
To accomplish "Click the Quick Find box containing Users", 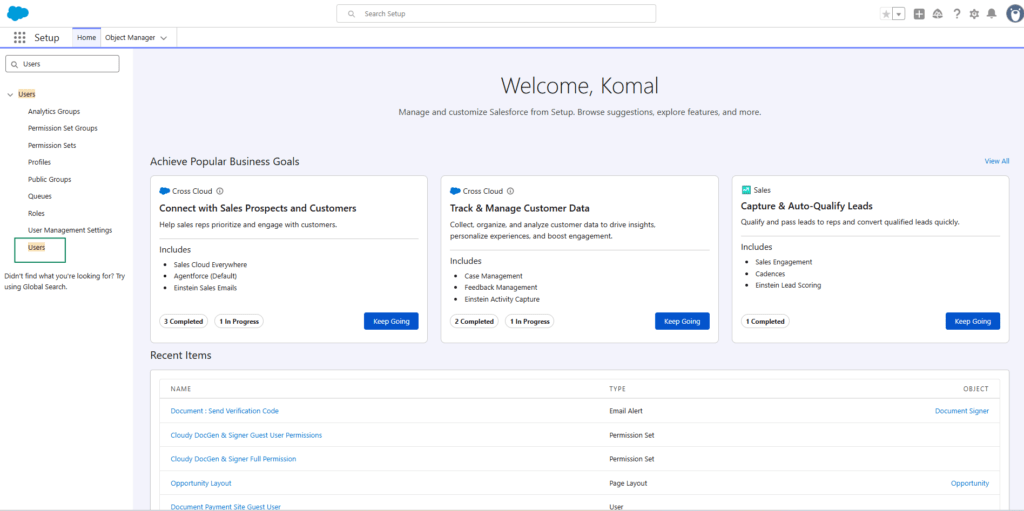I will [62, 64].
